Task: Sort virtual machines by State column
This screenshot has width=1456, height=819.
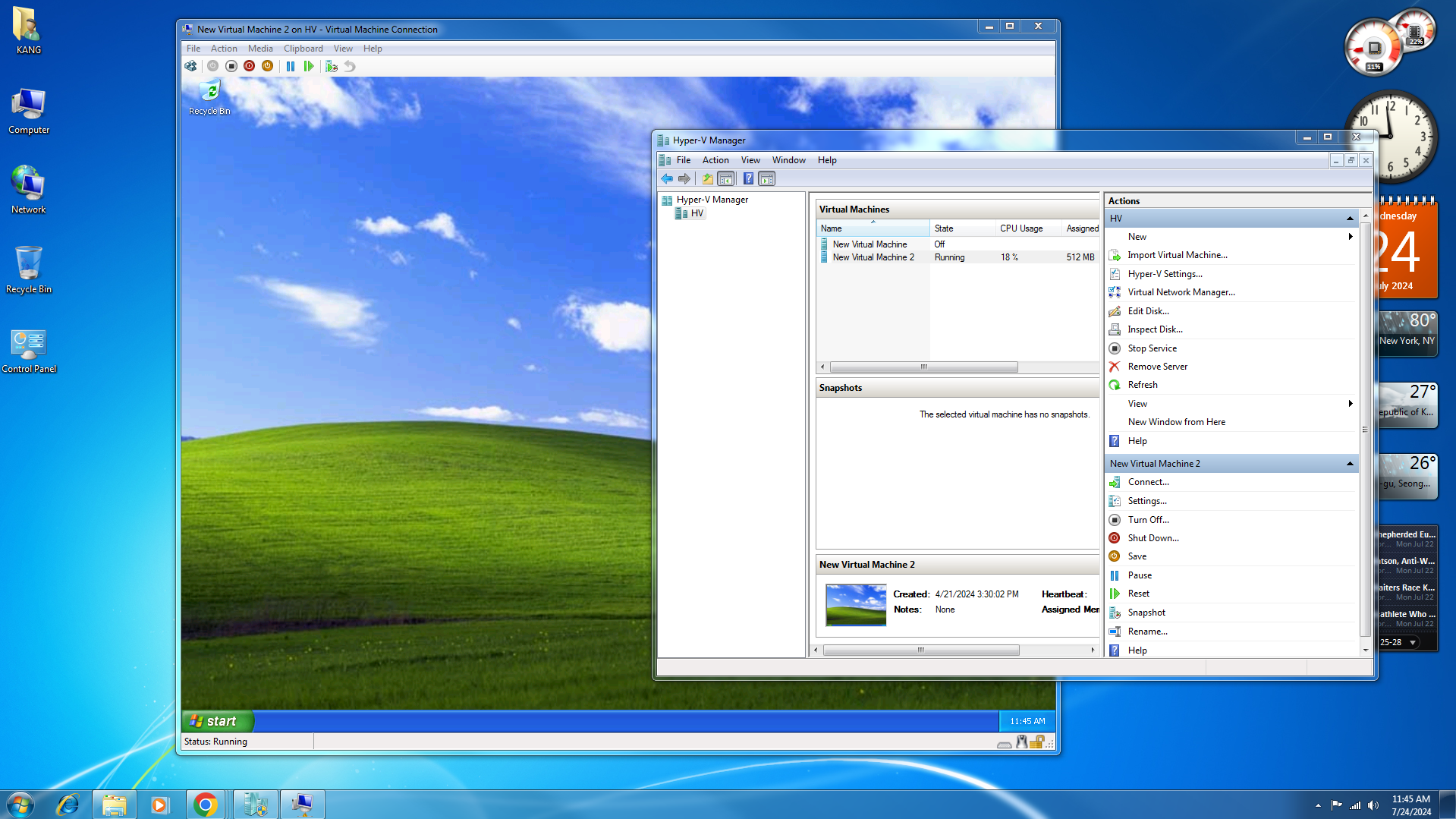Action: (962, 228)
